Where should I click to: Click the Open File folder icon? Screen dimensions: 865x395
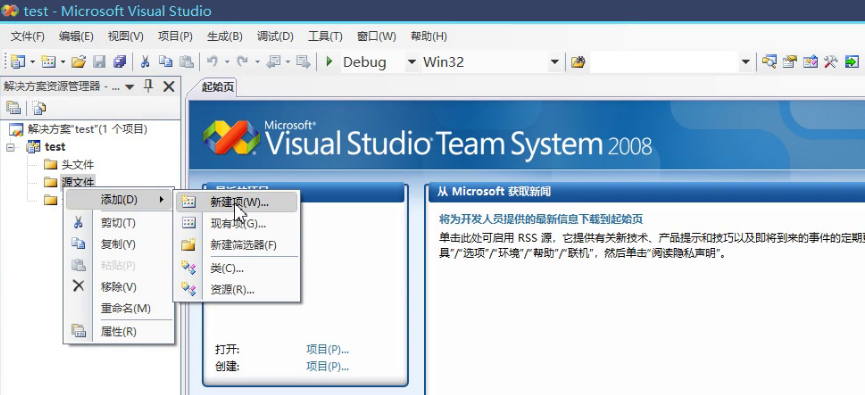(x=79, y=62)
